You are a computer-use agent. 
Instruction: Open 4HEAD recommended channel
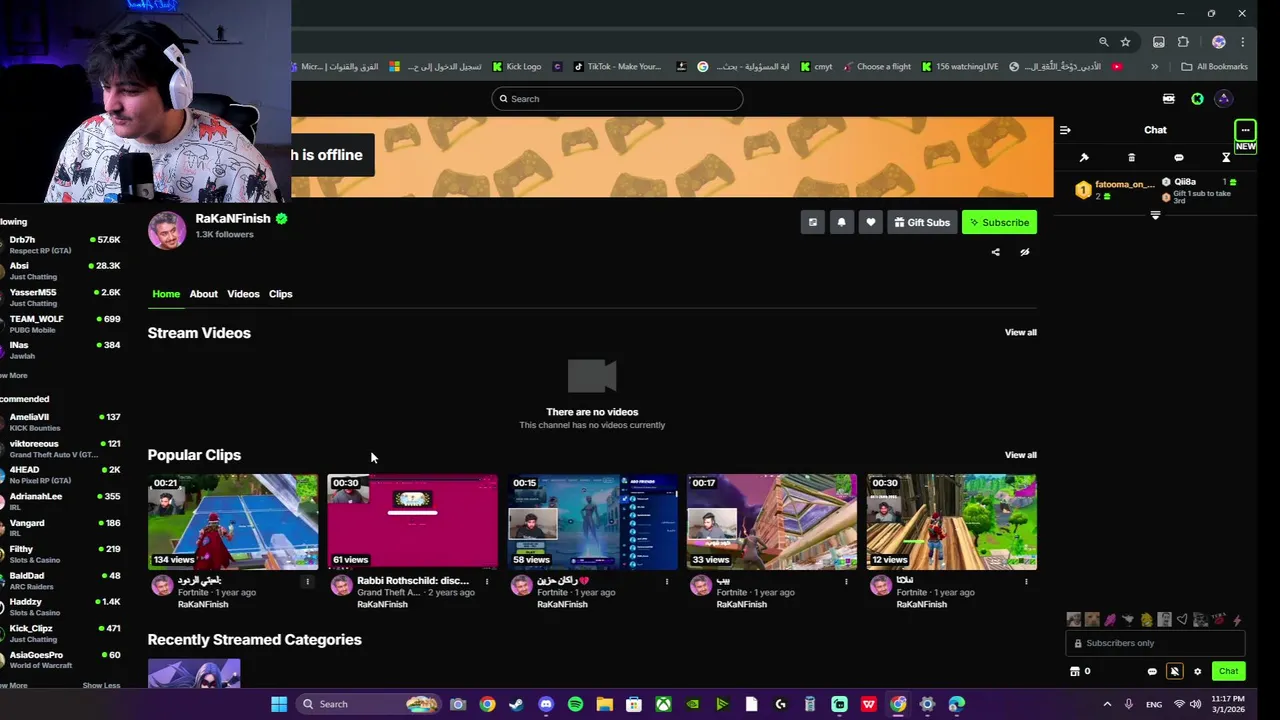point(62,475)
